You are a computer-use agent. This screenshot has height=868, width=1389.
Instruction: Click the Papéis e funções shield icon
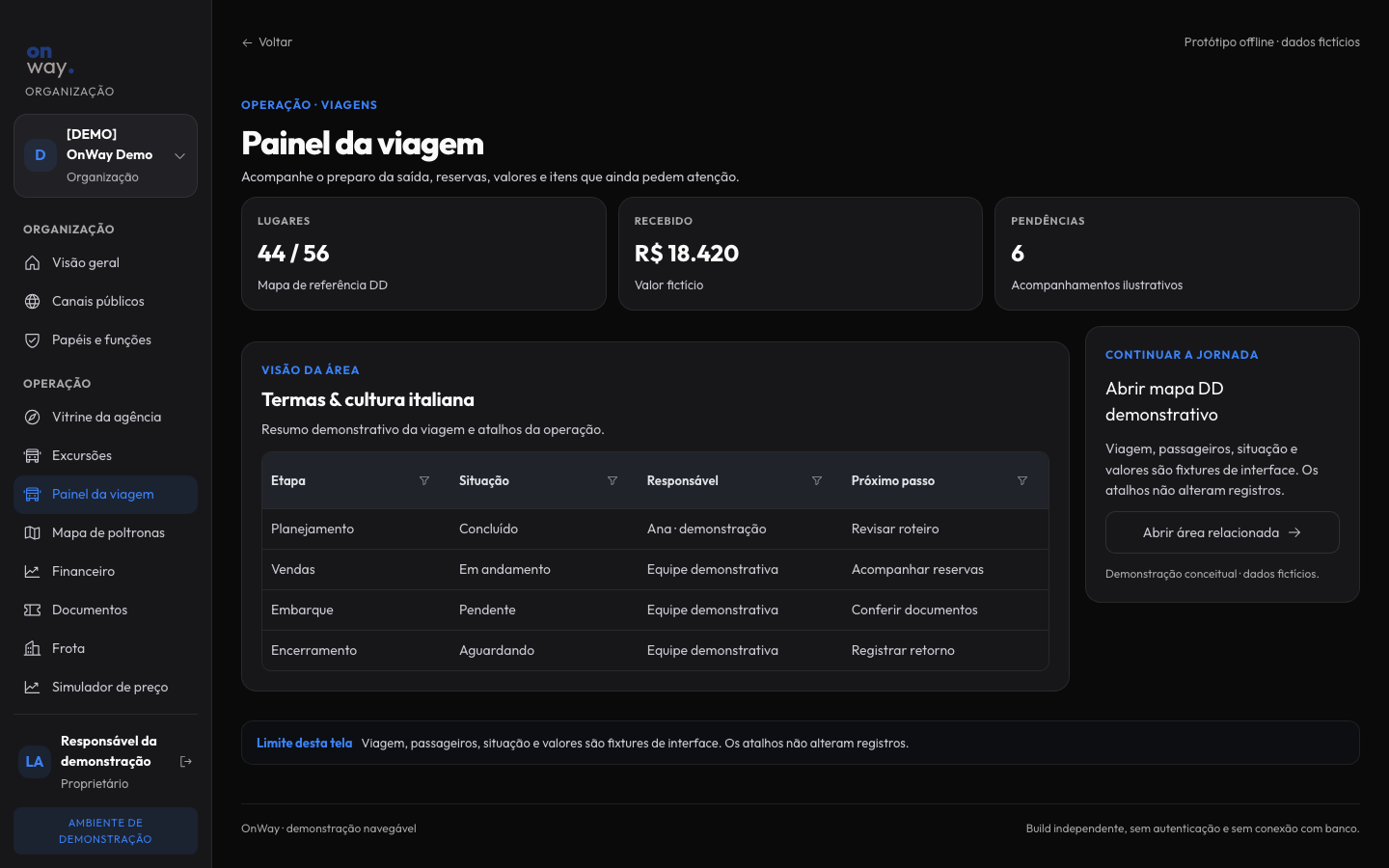click(x=32, y=339)
